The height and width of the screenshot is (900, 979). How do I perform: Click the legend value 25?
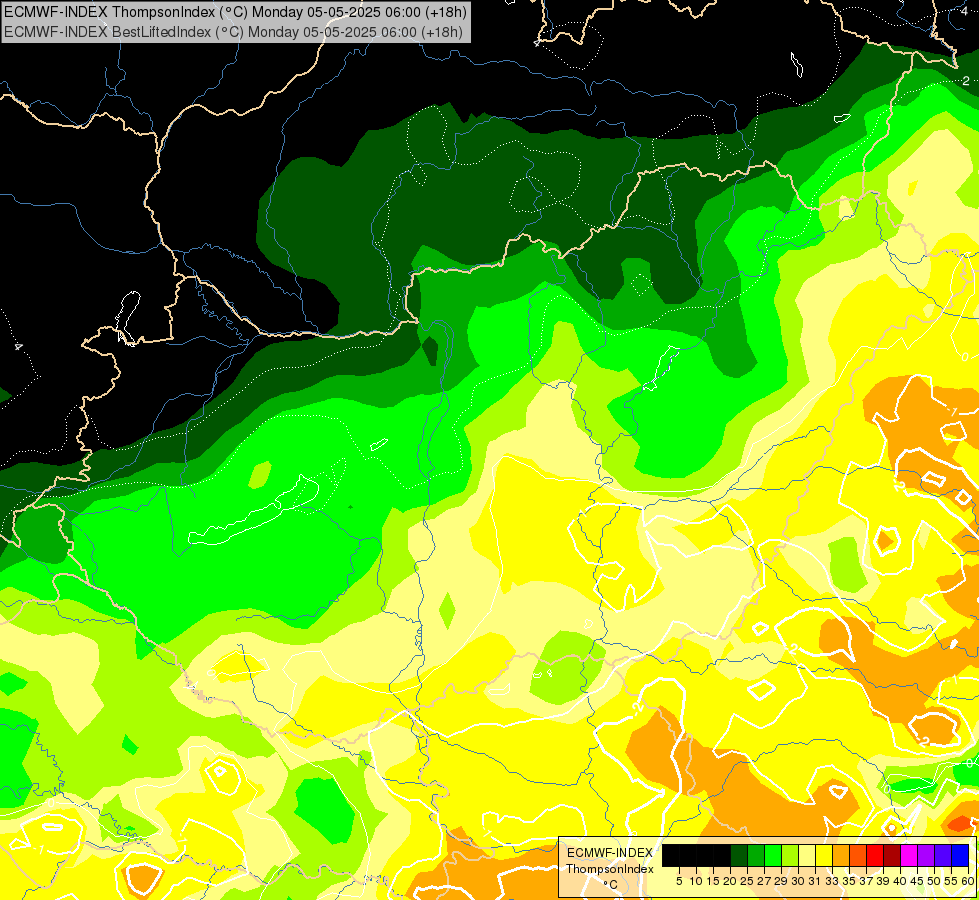[747, 881]
